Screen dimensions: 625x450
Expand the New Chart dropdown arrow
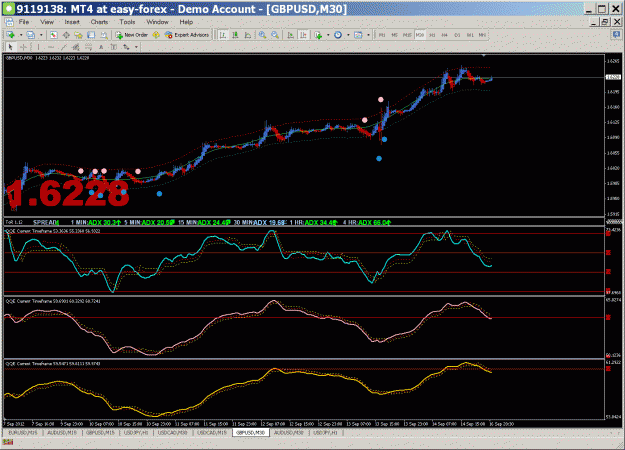[21, 35]
